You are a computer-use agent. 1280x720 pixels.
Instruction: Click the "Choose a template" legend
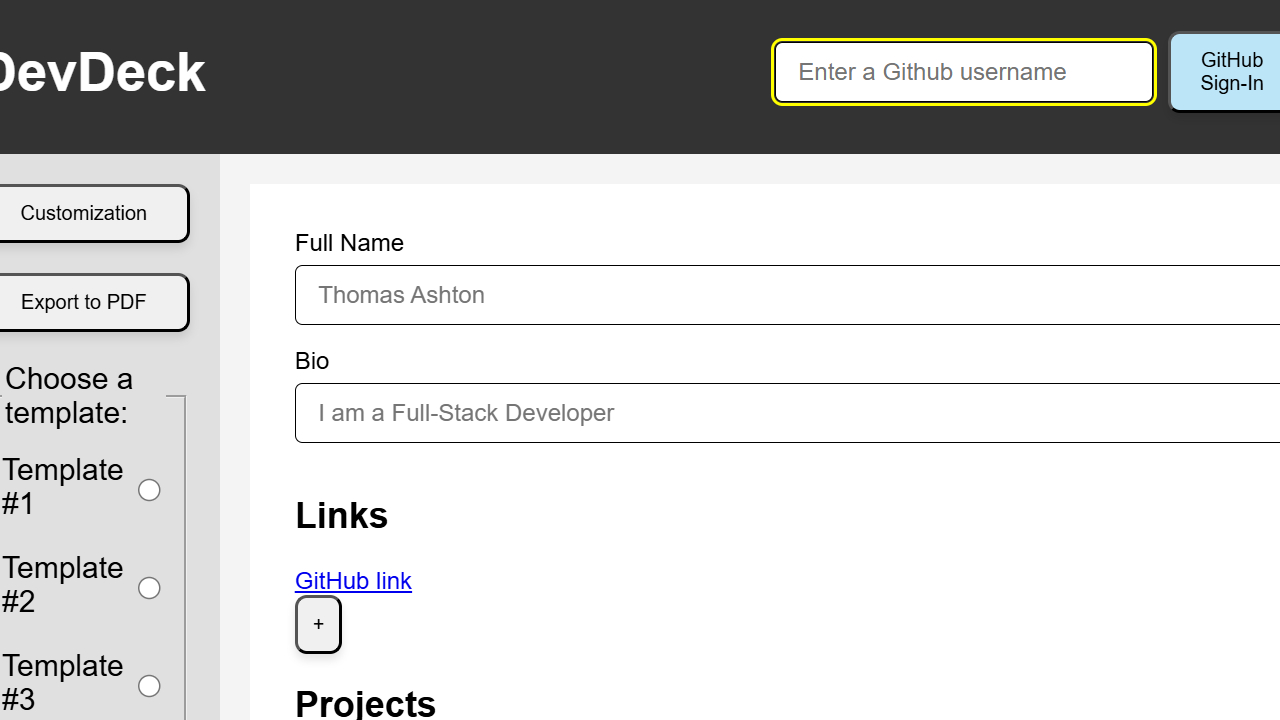pos(69,395)
